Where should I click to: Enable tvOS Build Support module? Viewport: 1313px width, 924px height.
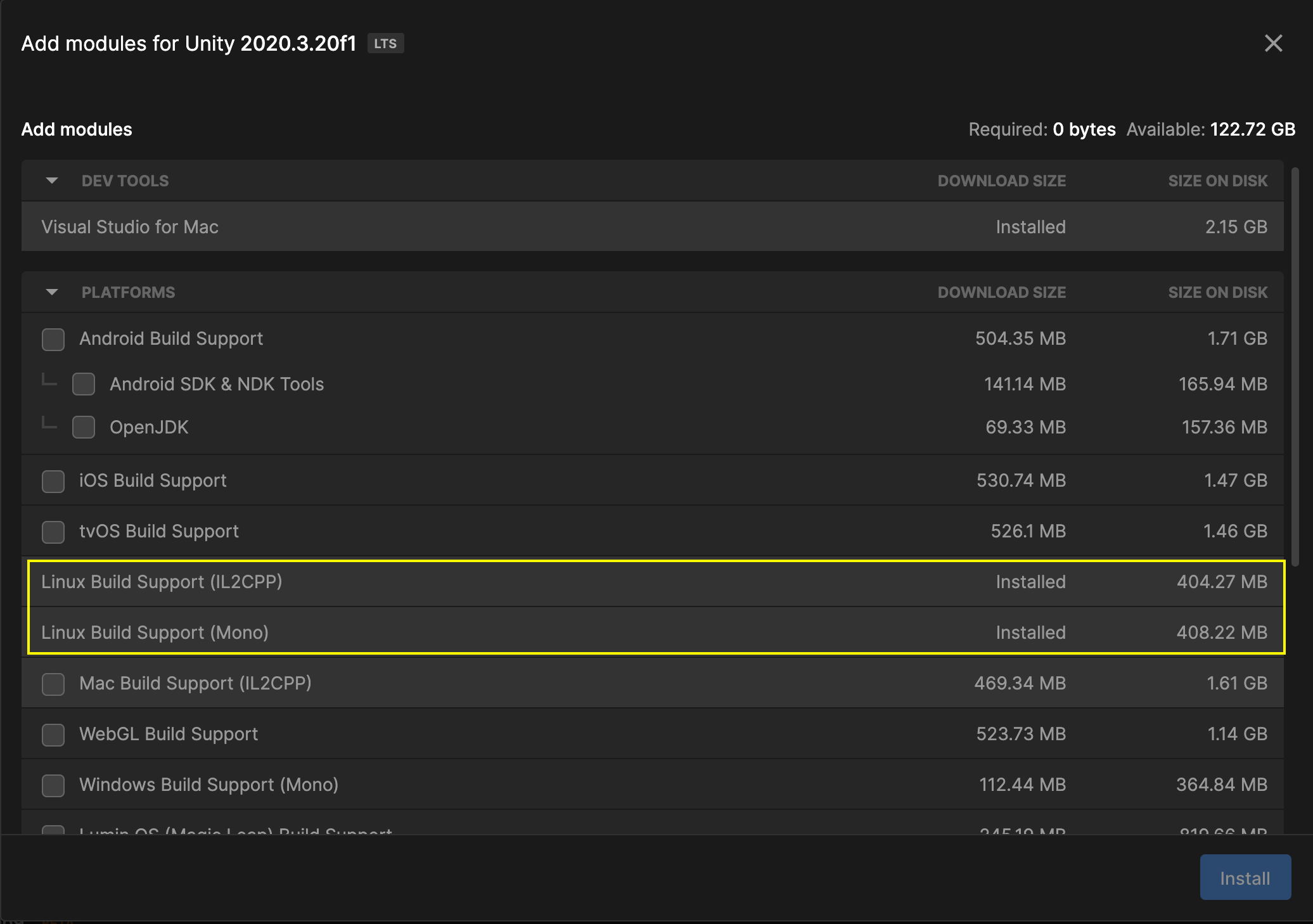coord(53,532)
